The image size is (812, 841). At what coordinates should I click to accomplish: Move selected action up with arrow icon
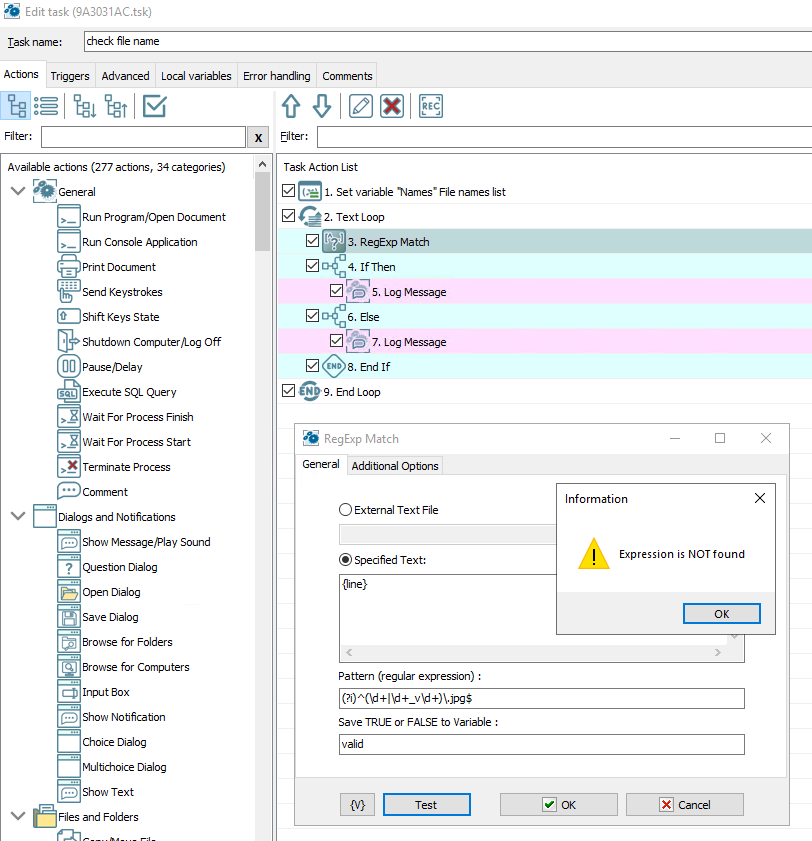pyautogui.click(x=290, y=106)
